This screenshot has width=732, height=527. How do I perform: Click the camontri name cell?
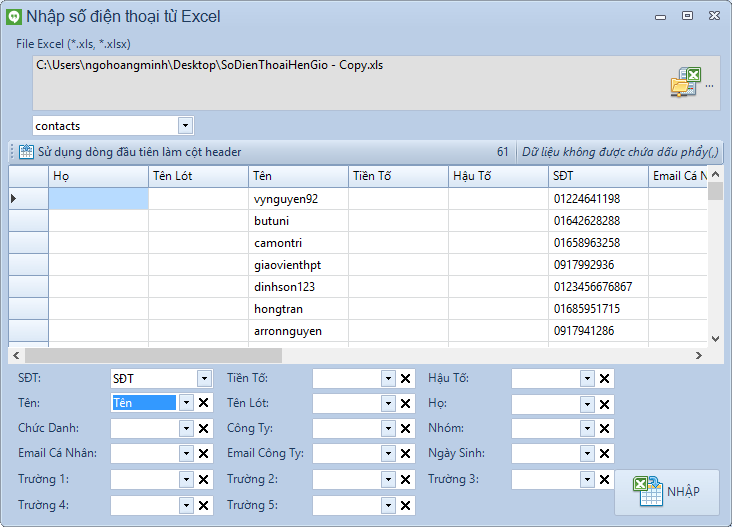(298, 243)
